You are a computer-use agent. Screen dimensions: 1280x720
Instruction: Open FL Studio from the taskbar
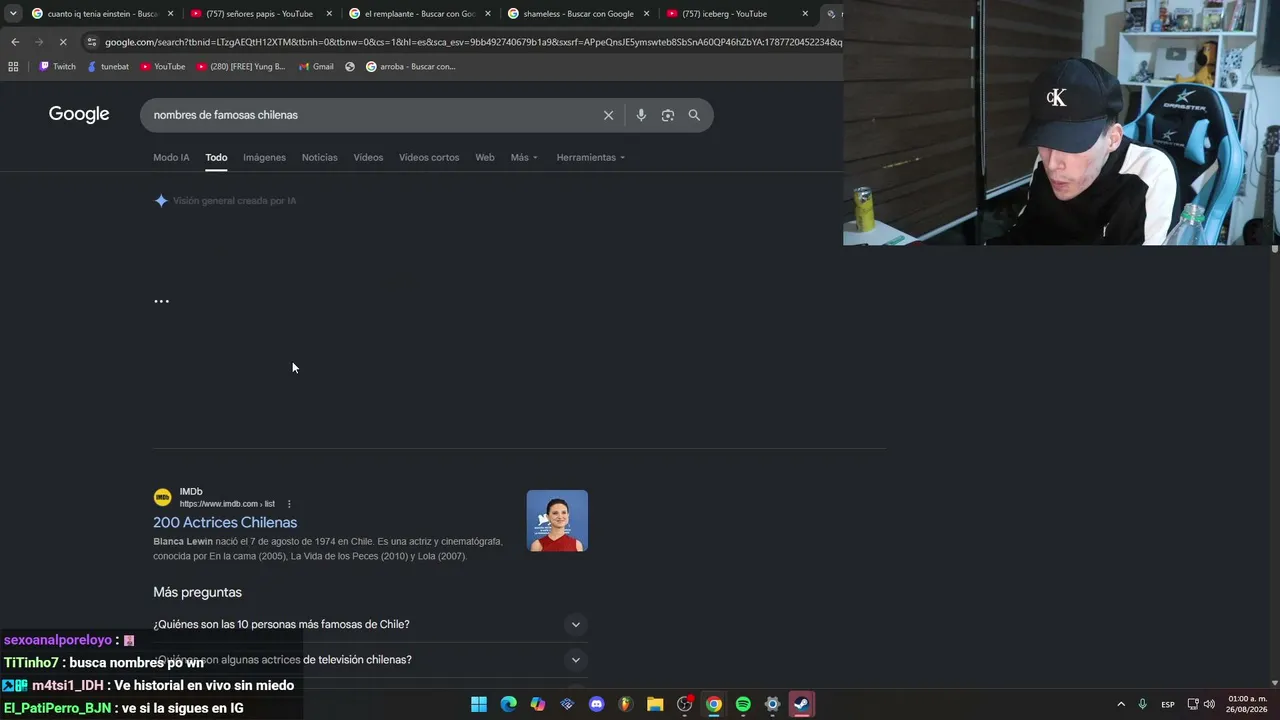(x=626, y=704)
